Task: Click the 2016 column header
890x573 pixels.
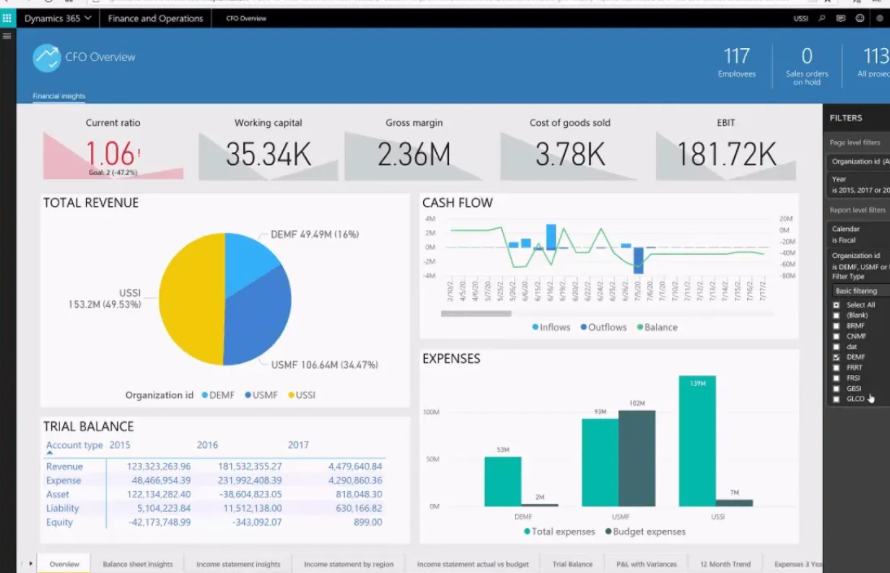Action: pyautogui.click(x=207, y=445)
